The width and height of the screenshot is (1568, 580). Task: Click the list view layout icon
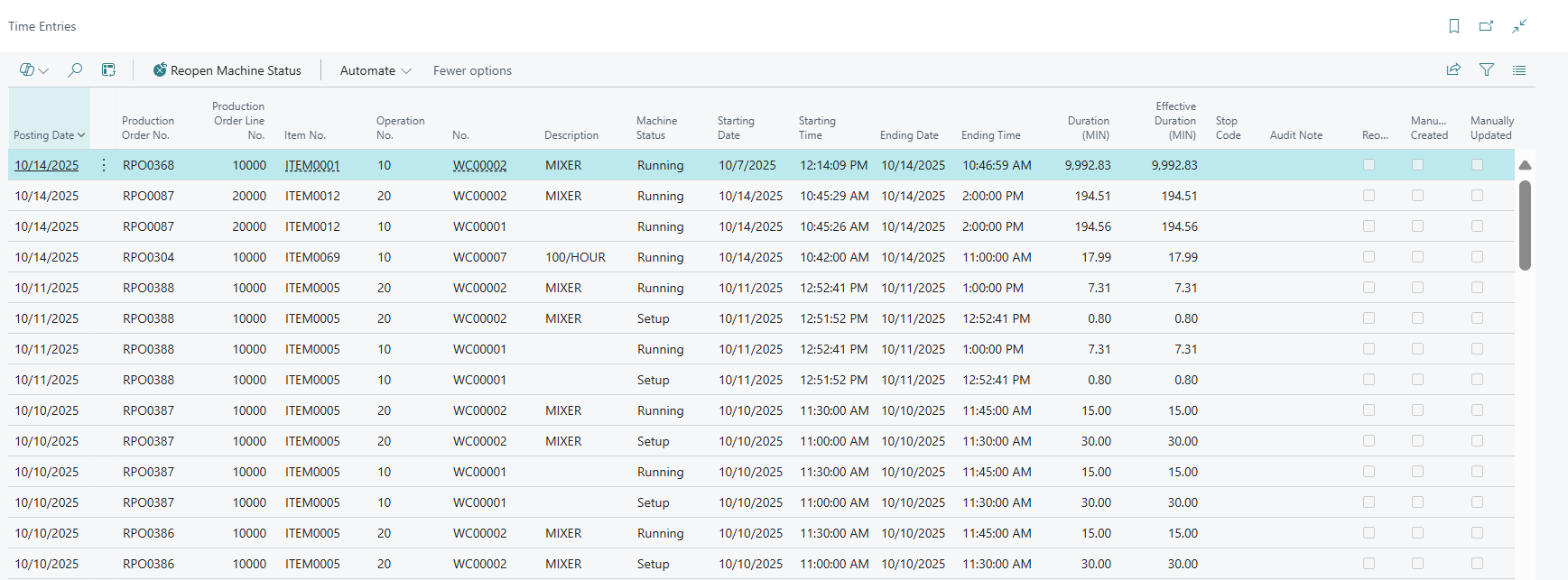(x=1519, y=70)
